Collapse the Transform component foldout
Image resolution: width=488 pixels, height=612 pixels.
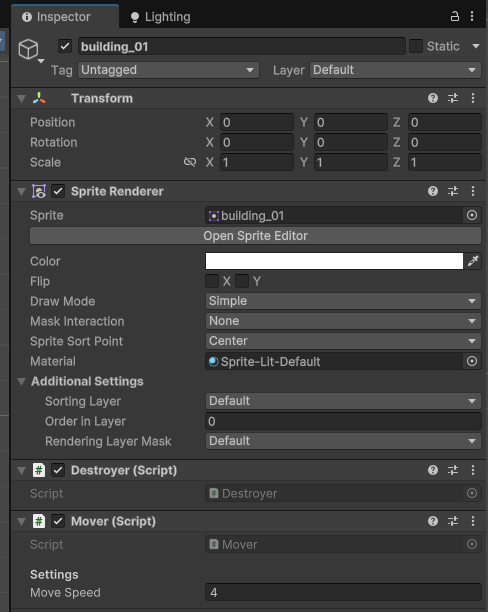point(21,98)
